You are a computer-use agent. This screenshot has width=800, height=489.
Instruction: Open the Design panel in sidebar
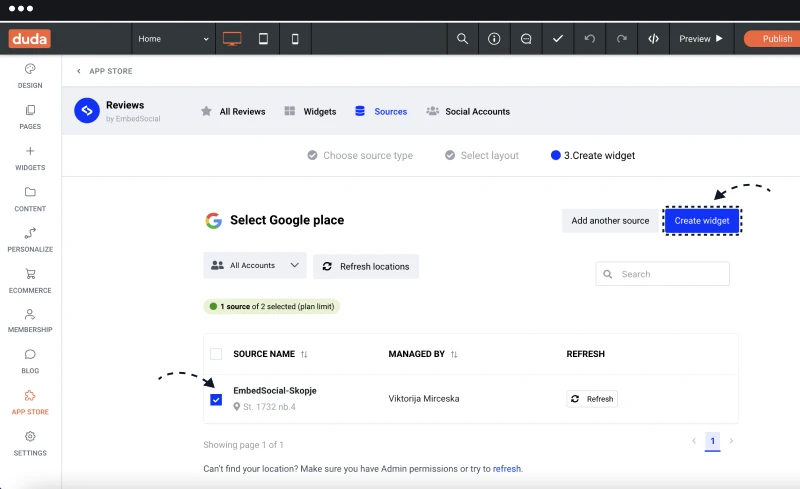click(30, 76)
